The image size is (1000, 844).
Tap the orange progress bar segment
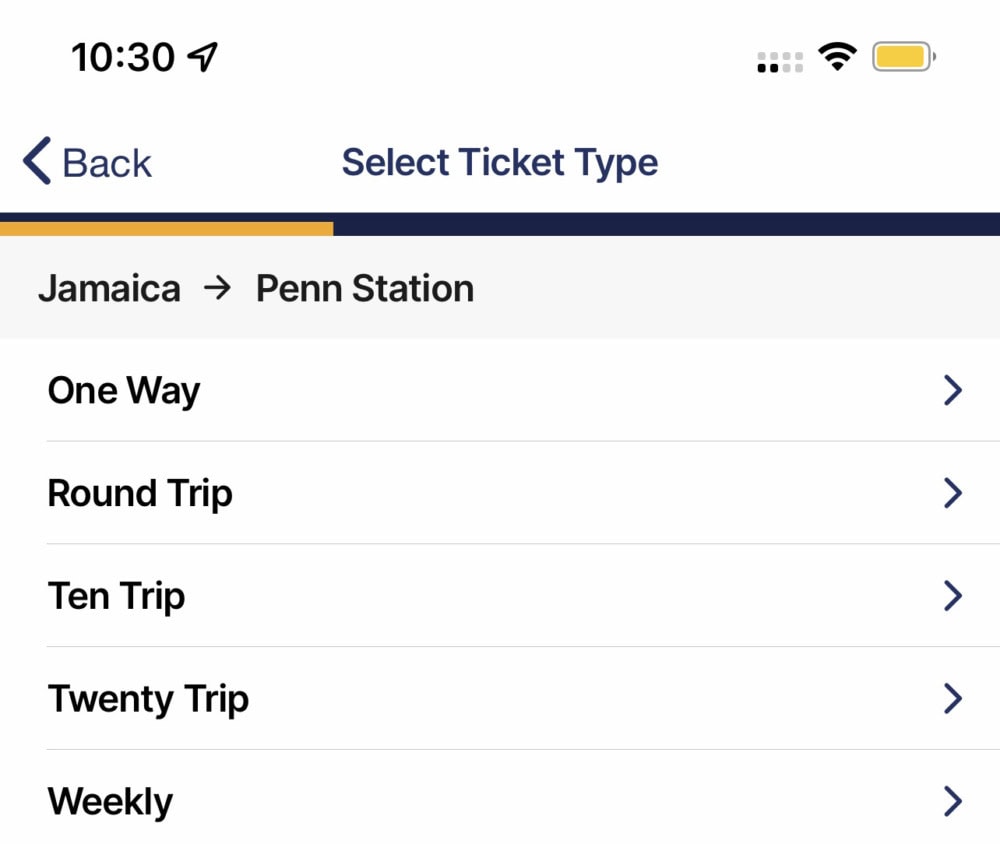coord(166,228)
